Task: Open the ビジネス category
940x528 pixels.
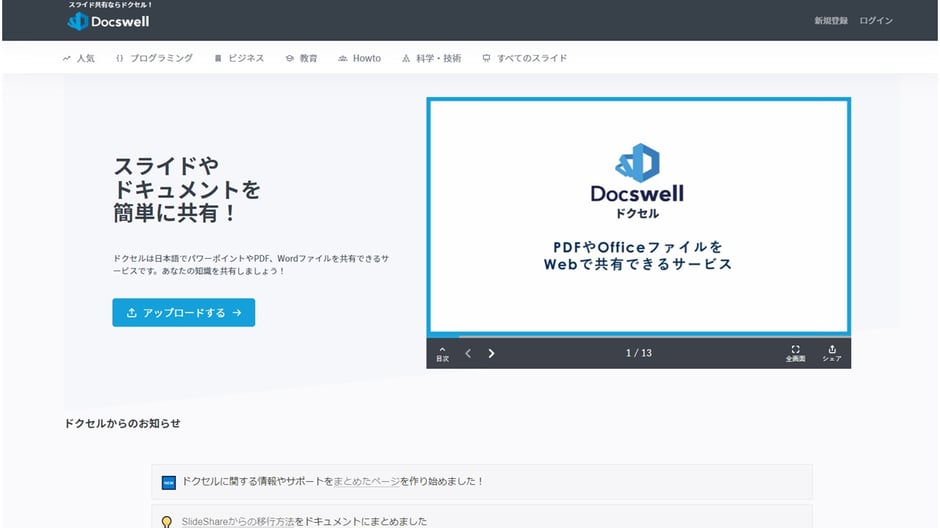Action: pyautogui.click(x=239, y=58)
